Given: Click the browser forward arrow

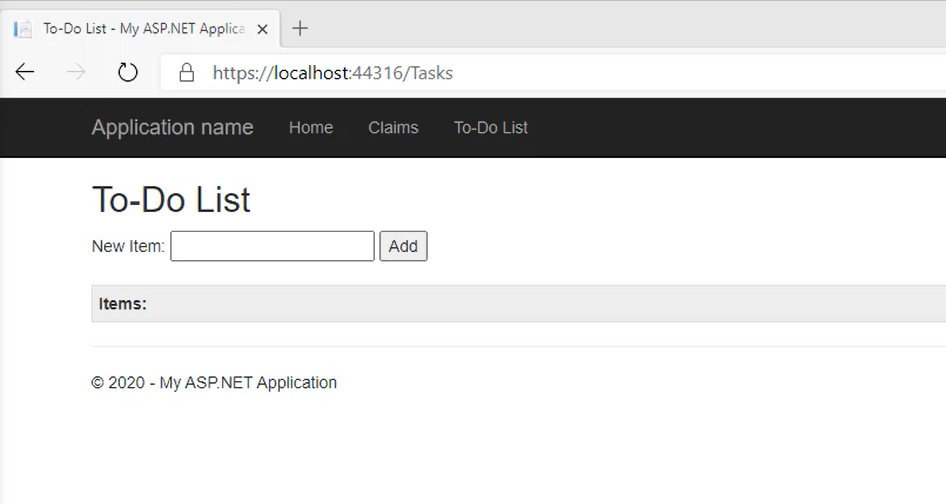Looking at the screenshot, I should coord(76,72).
